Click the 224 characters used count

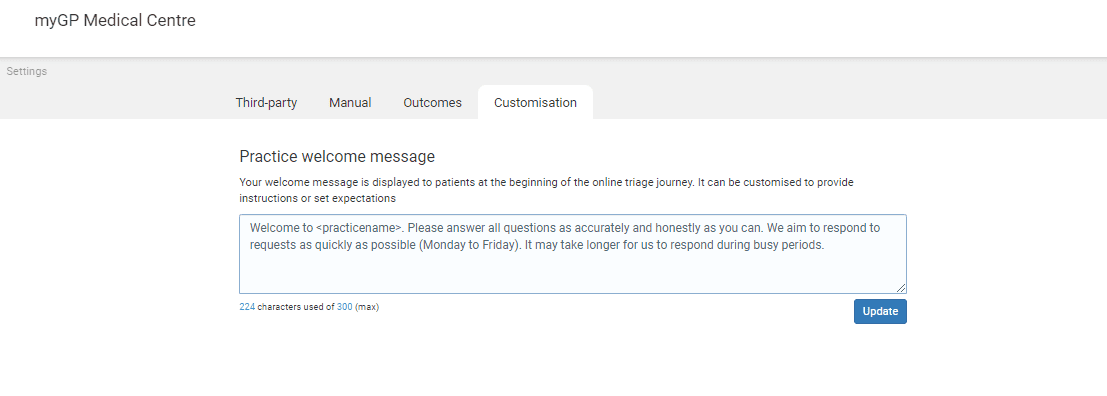point(247,307)
